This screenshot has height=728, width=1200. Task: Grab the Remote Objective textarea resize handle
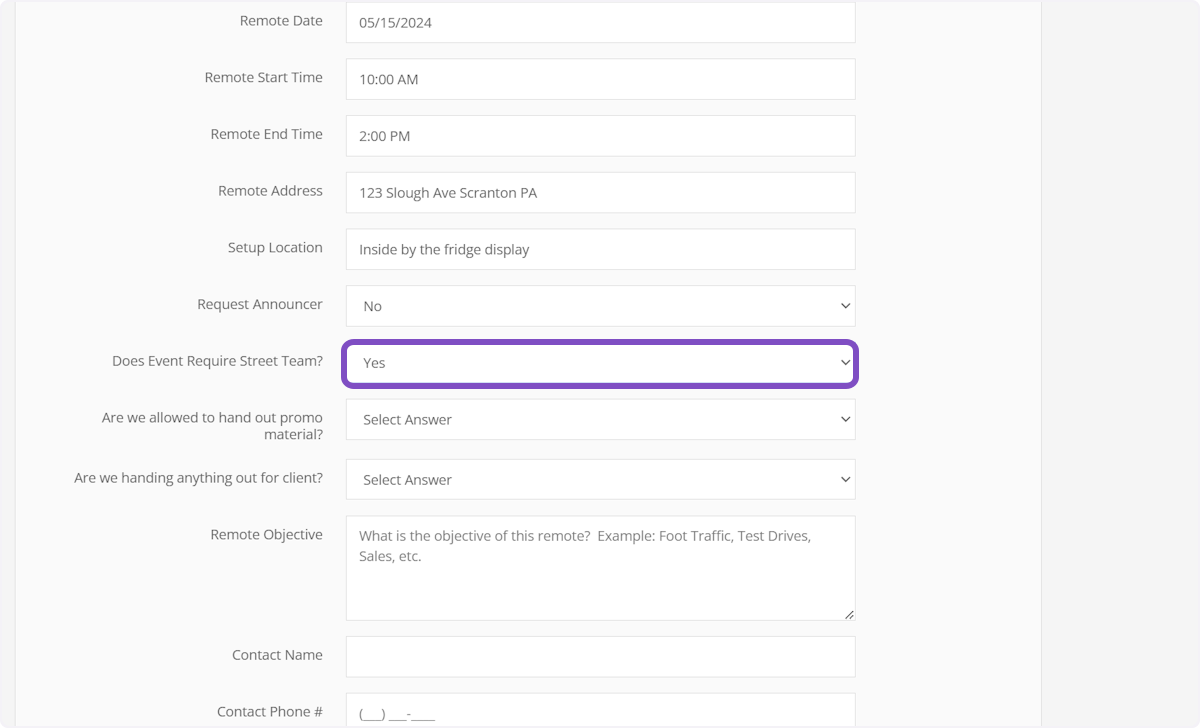point(849,614)
